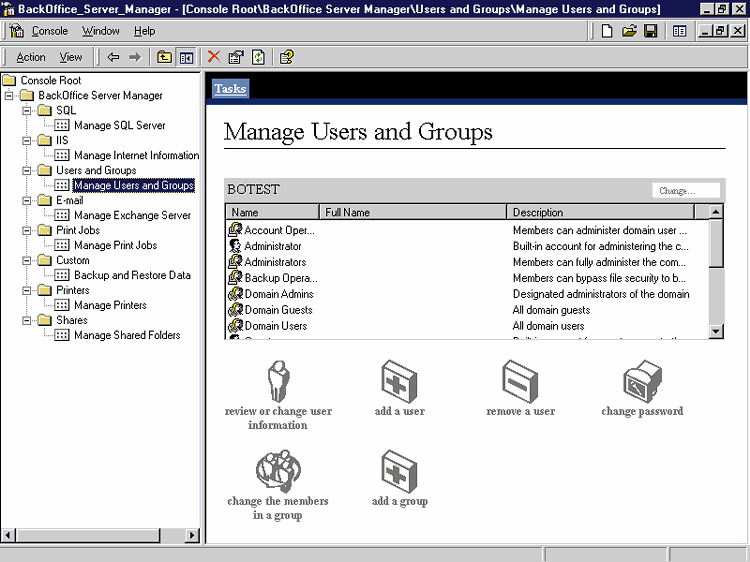750x562 pixels.
Task: Click the Manage SQL Server taskpad icon
Action: coord(62,125)
